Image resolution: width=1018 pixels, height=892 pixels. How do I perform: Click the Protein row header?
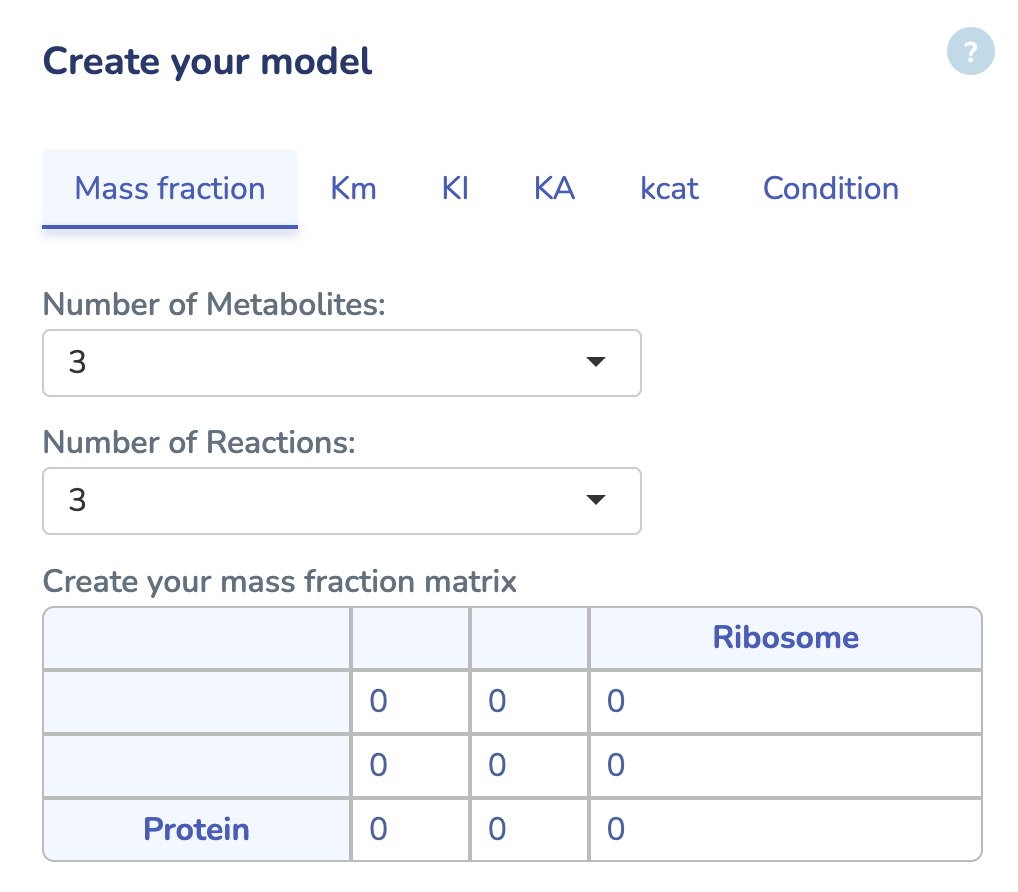[x=196, y=829]
